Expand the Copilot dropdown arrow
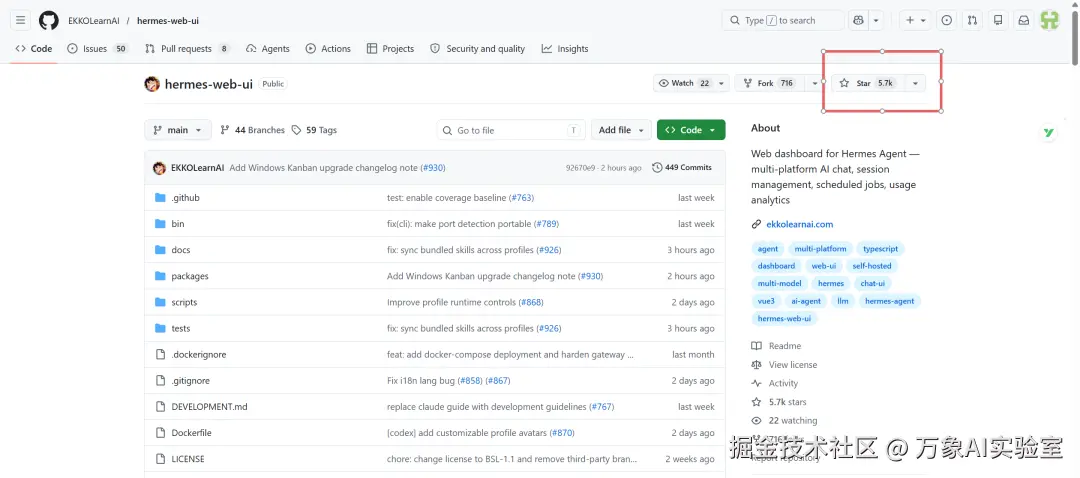This screenshot has width=1080, height=478. (x=876, y=21)
